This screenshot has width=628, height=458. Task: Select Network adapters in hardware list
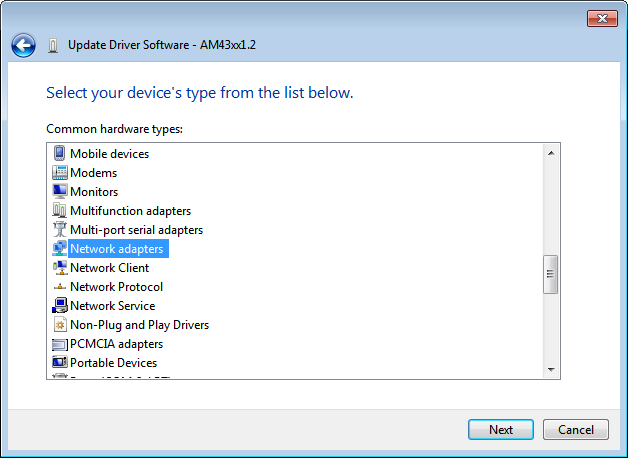coord(116,249)
